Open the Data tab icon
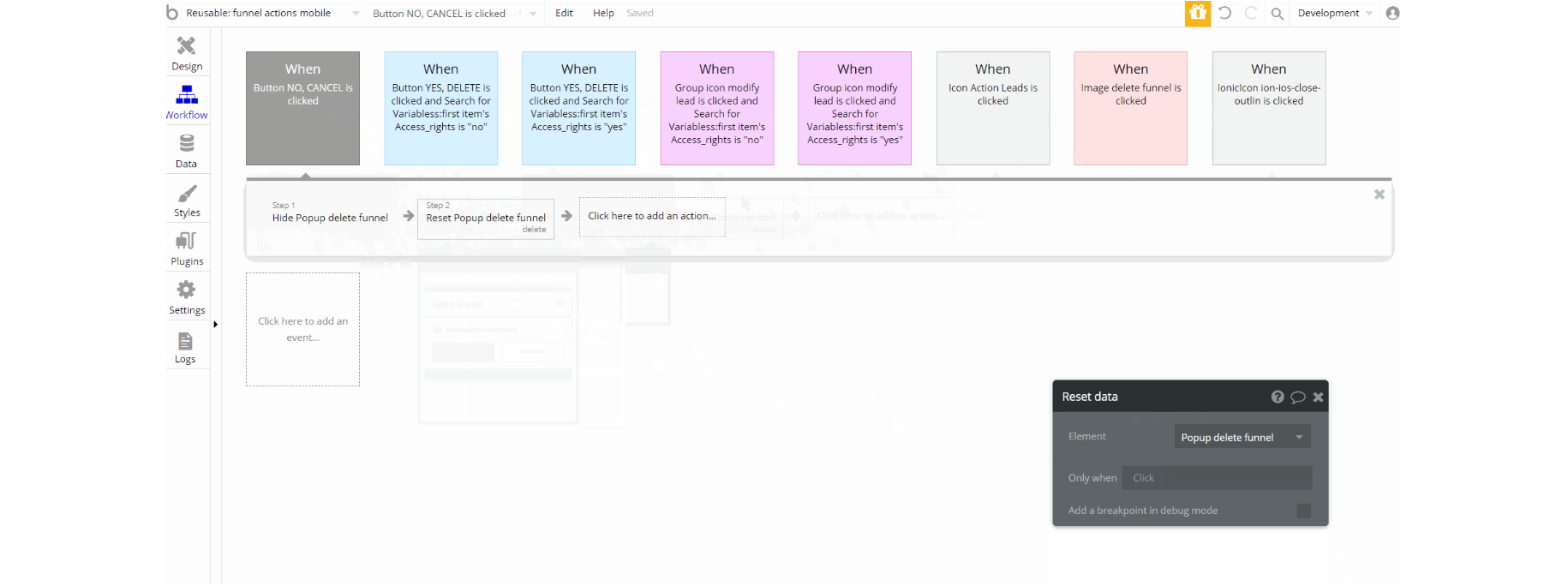This screenshot has height=586, width=1568. pyautogui.click(x=186, y=143)
